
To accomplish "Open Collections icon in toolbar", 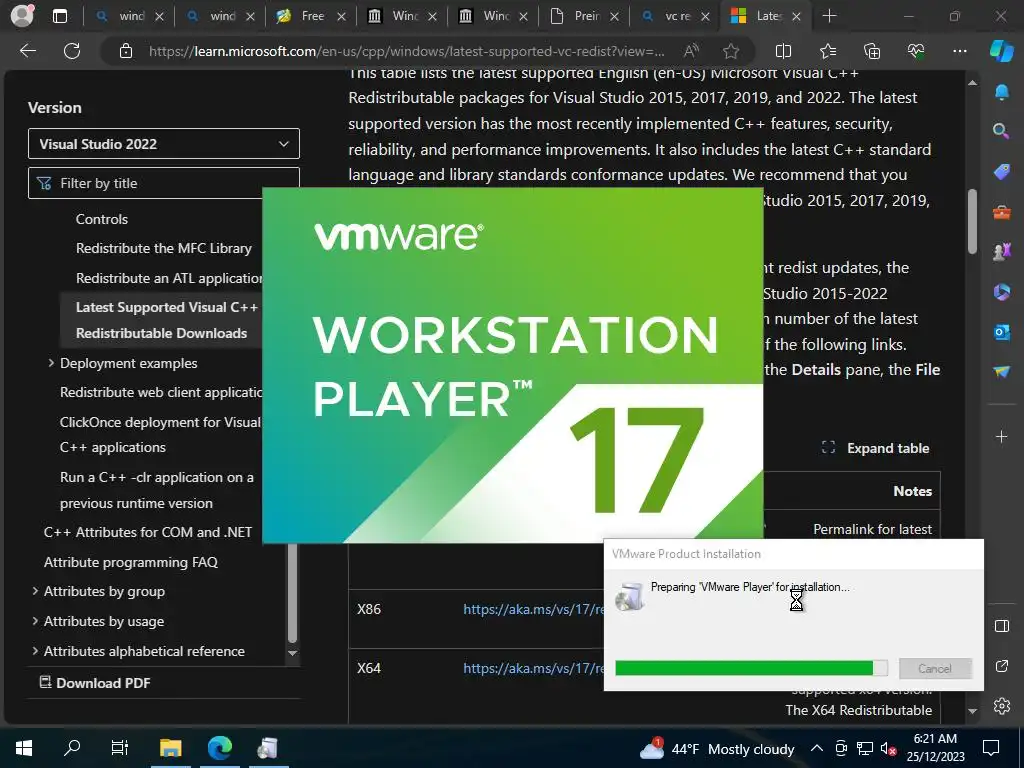I will [x=872, y=51].
